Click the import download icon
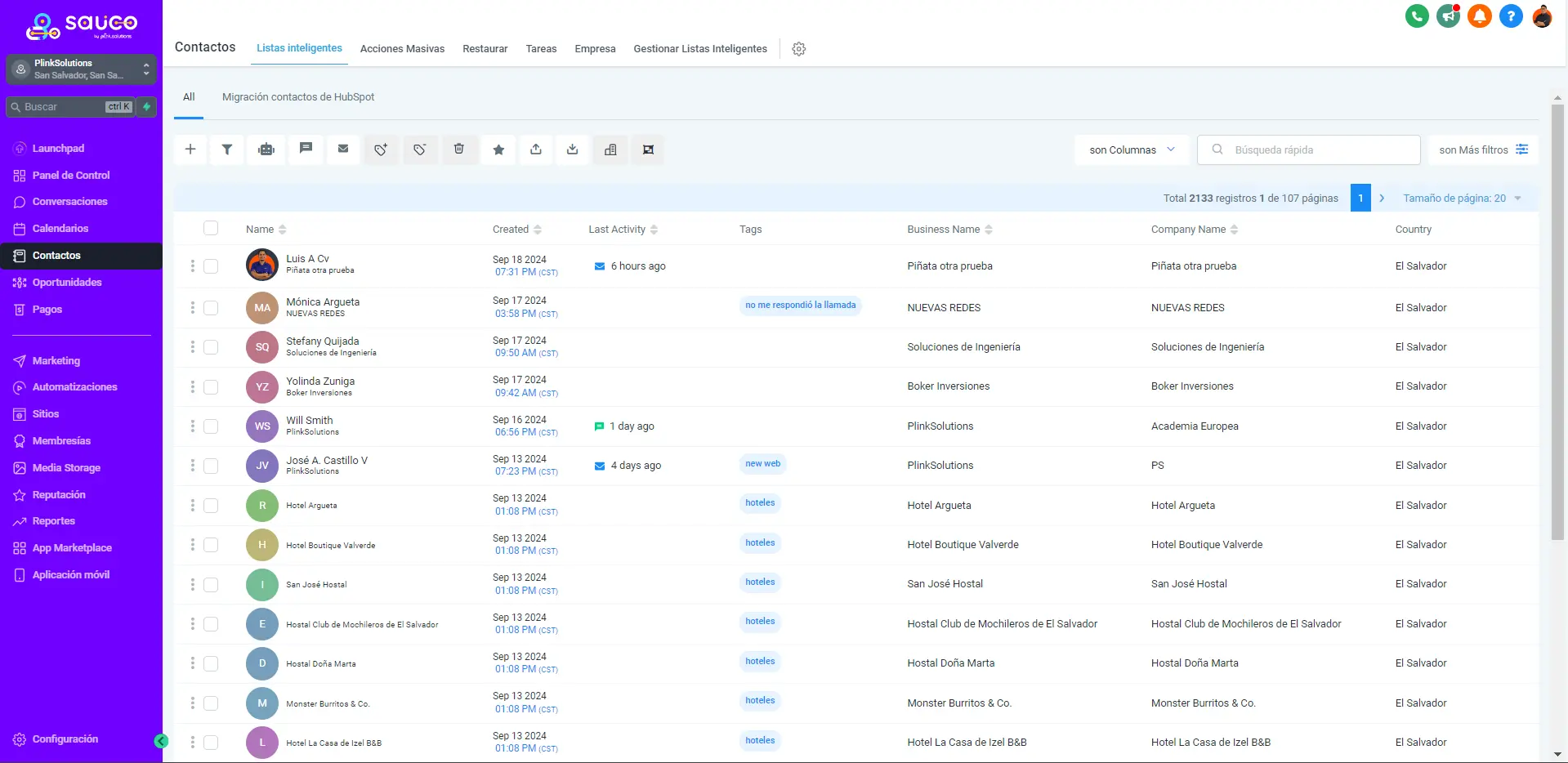Image resolution: width=1568 pixels, height=763 pixels. pyautogui.click(x=573, y=149)
